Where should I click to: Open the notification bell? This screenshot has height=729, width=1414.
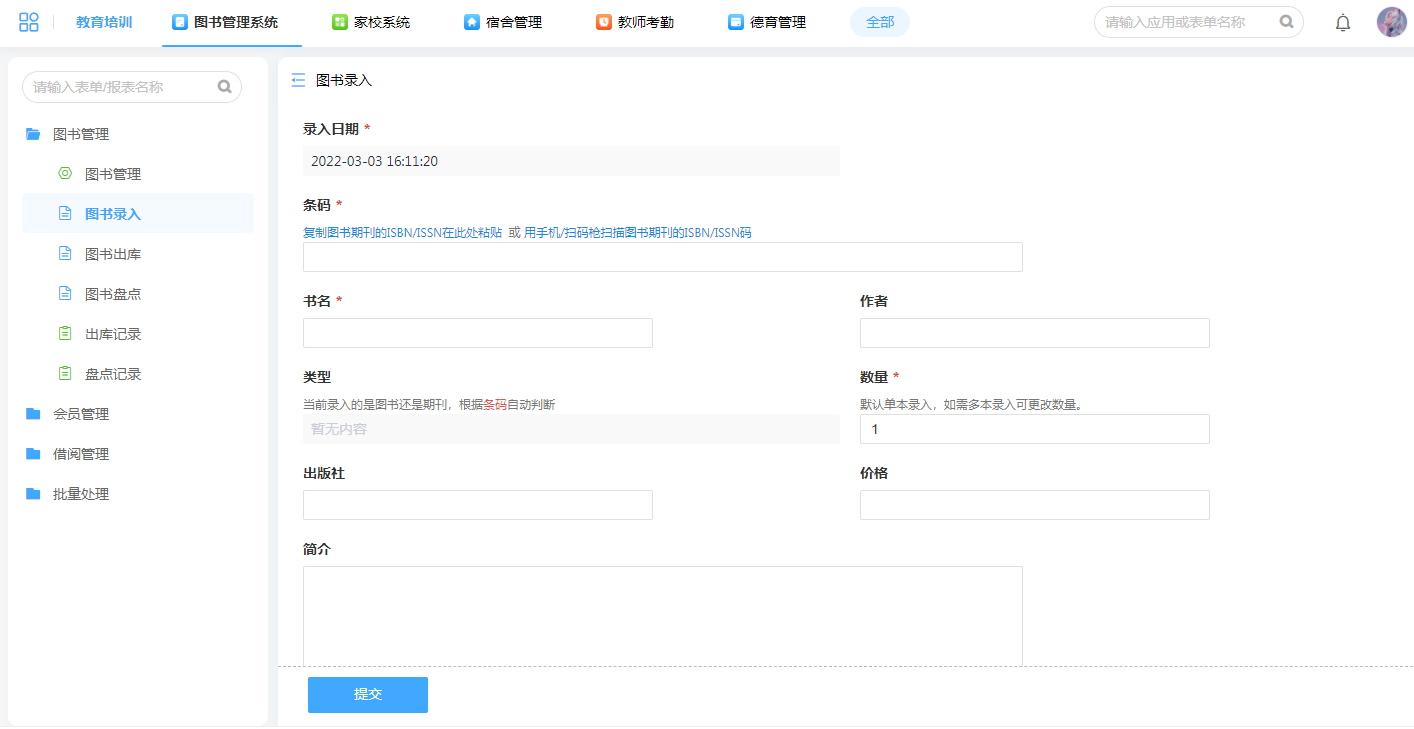click(1343, 22)
